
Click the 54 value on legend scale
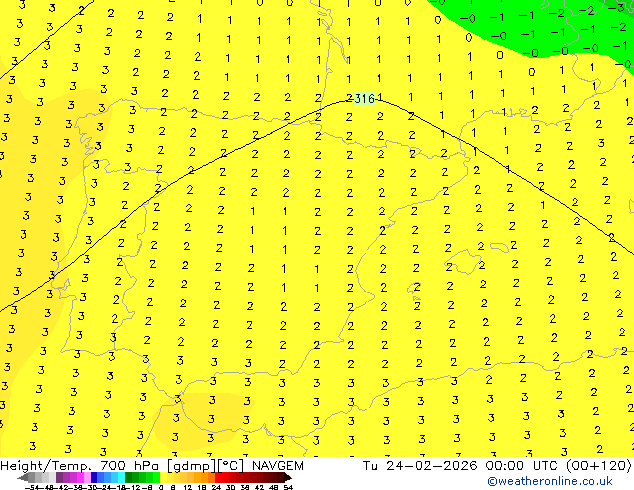point(289,487)
